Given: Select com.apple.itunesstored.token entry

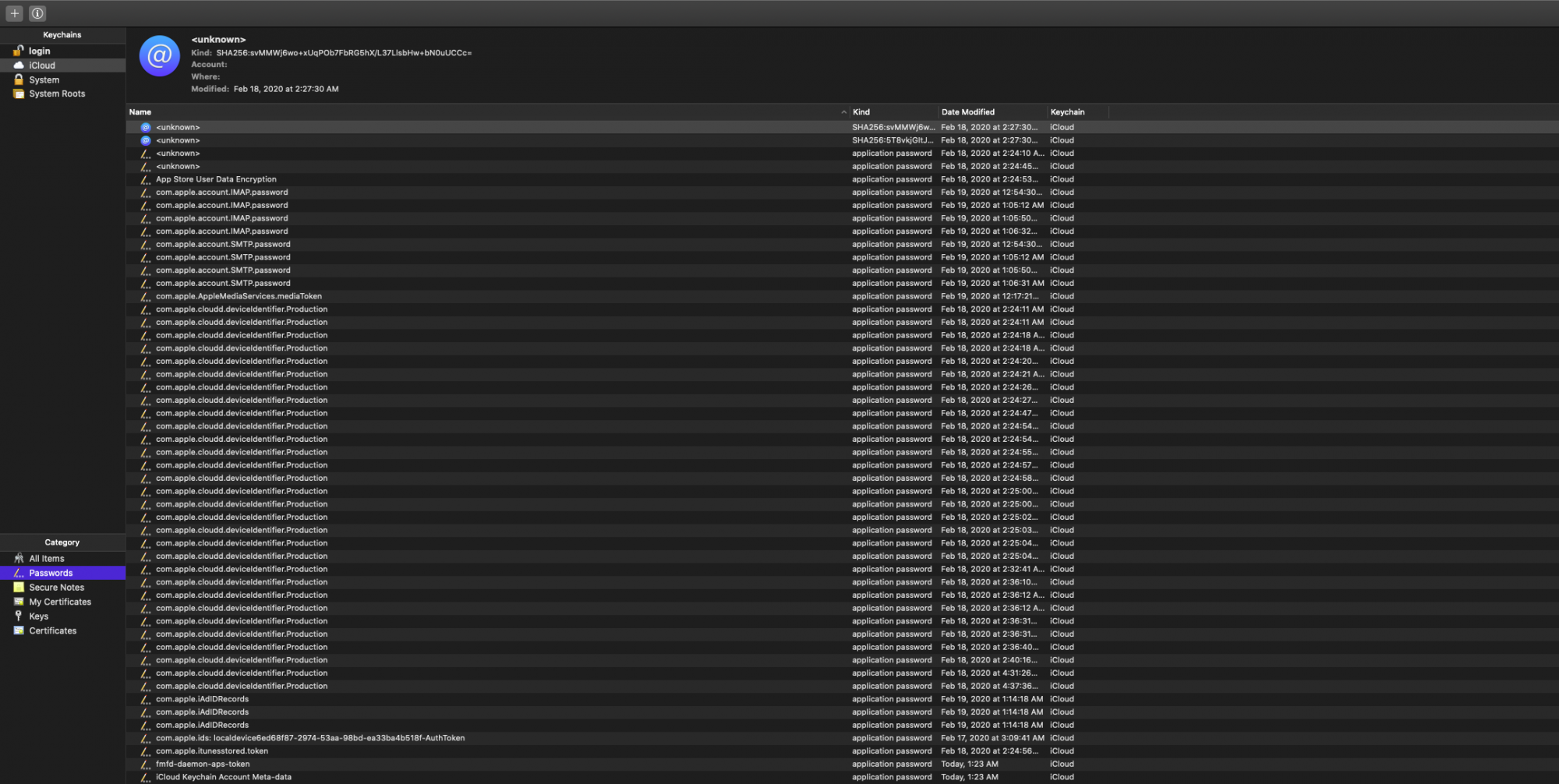Looking at the screenshot, I should click(x=842, y=751).
